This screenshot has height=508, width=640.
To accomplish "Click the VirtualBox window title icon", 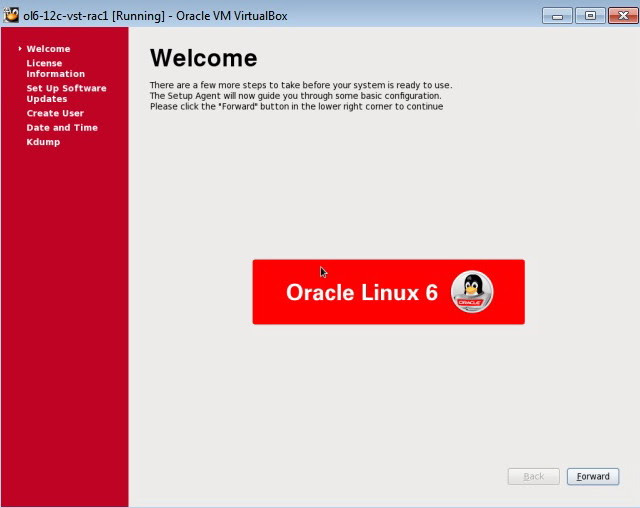I will click(x=11, y=16).
